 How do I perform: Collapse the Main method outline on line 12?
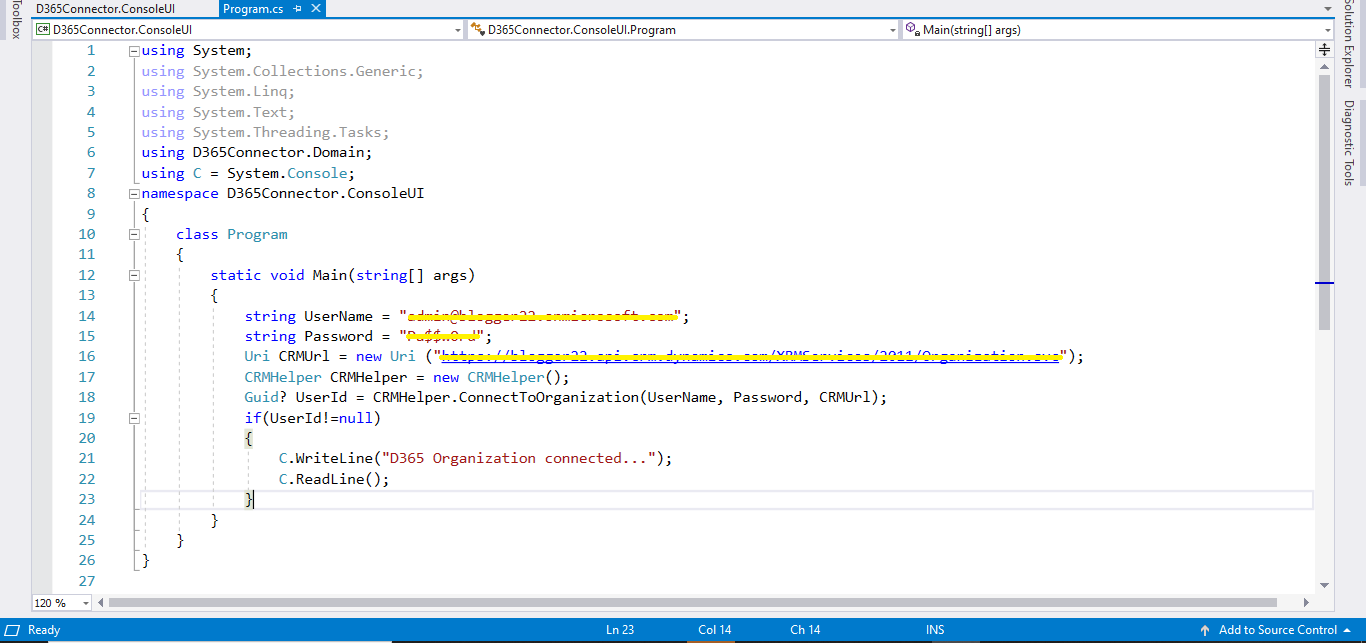(133, 275)
